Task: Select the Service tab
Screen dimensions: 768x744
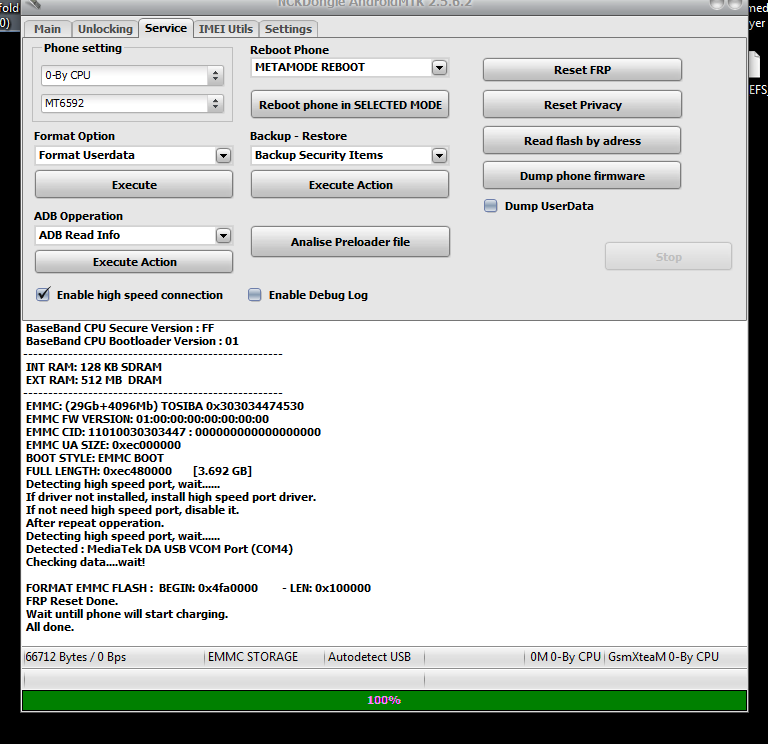Action: (x=166, y=28)
